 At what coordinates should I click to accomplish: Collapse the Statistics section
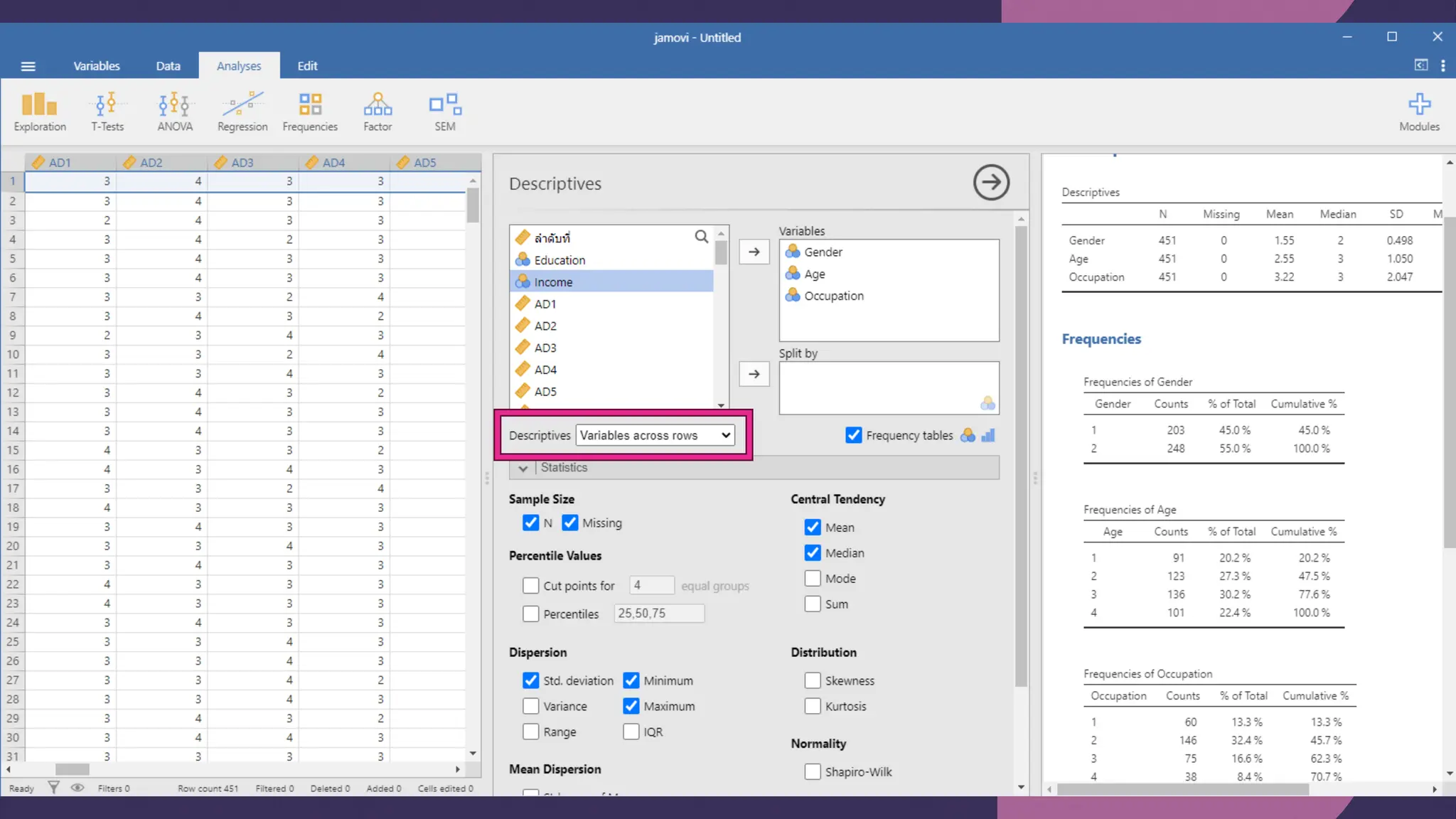coord(523,468)
